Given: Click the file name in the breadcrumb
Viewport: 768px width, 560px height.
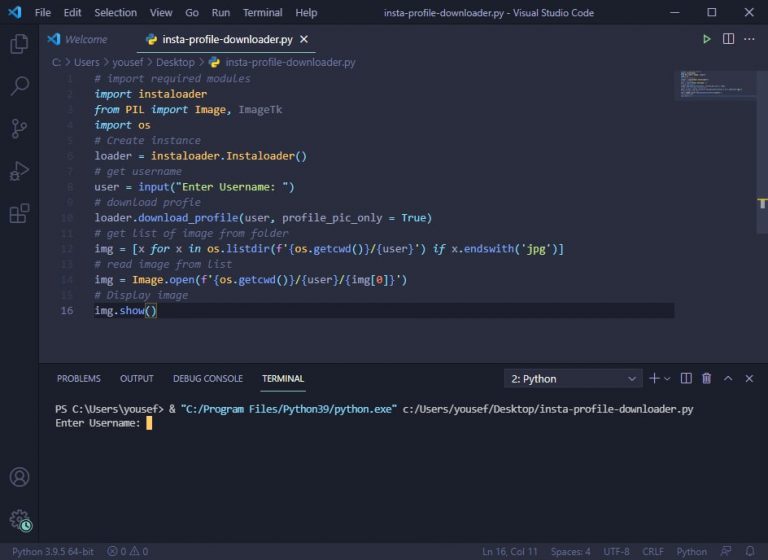Looking at the screenshot, I should pos(290,62).
